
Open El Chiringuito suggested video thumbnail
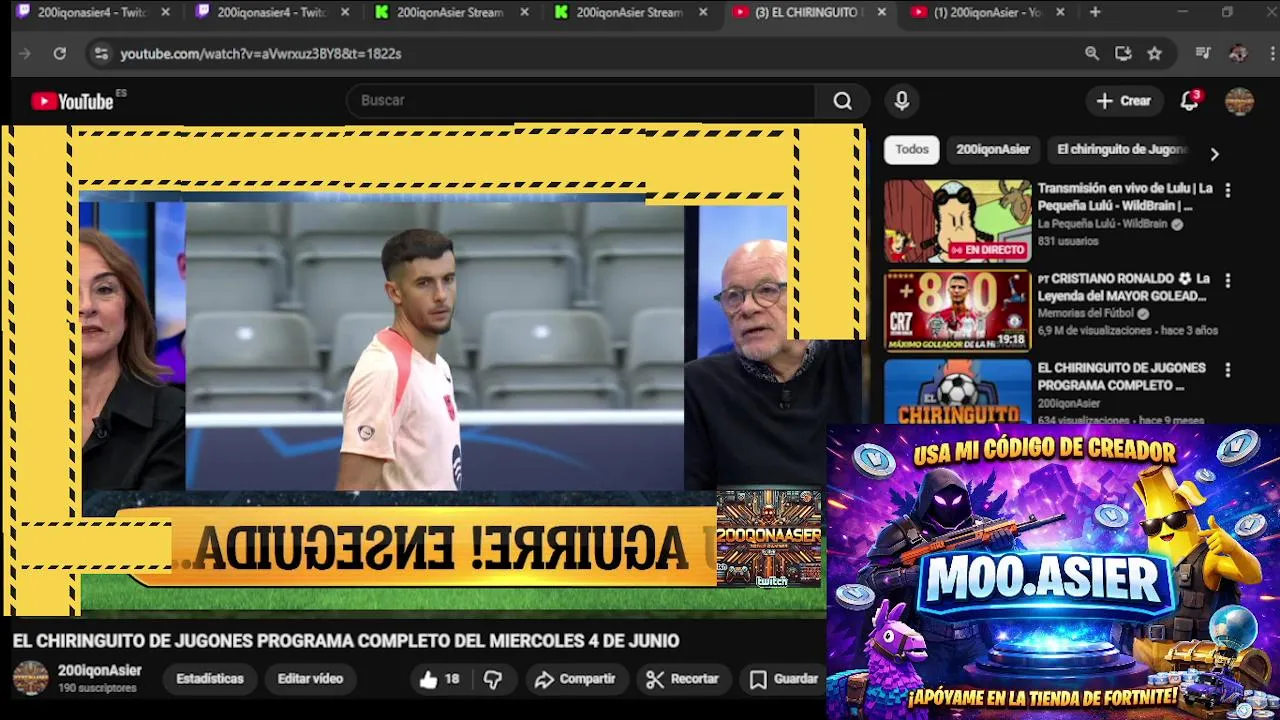(x=957, y=392)
